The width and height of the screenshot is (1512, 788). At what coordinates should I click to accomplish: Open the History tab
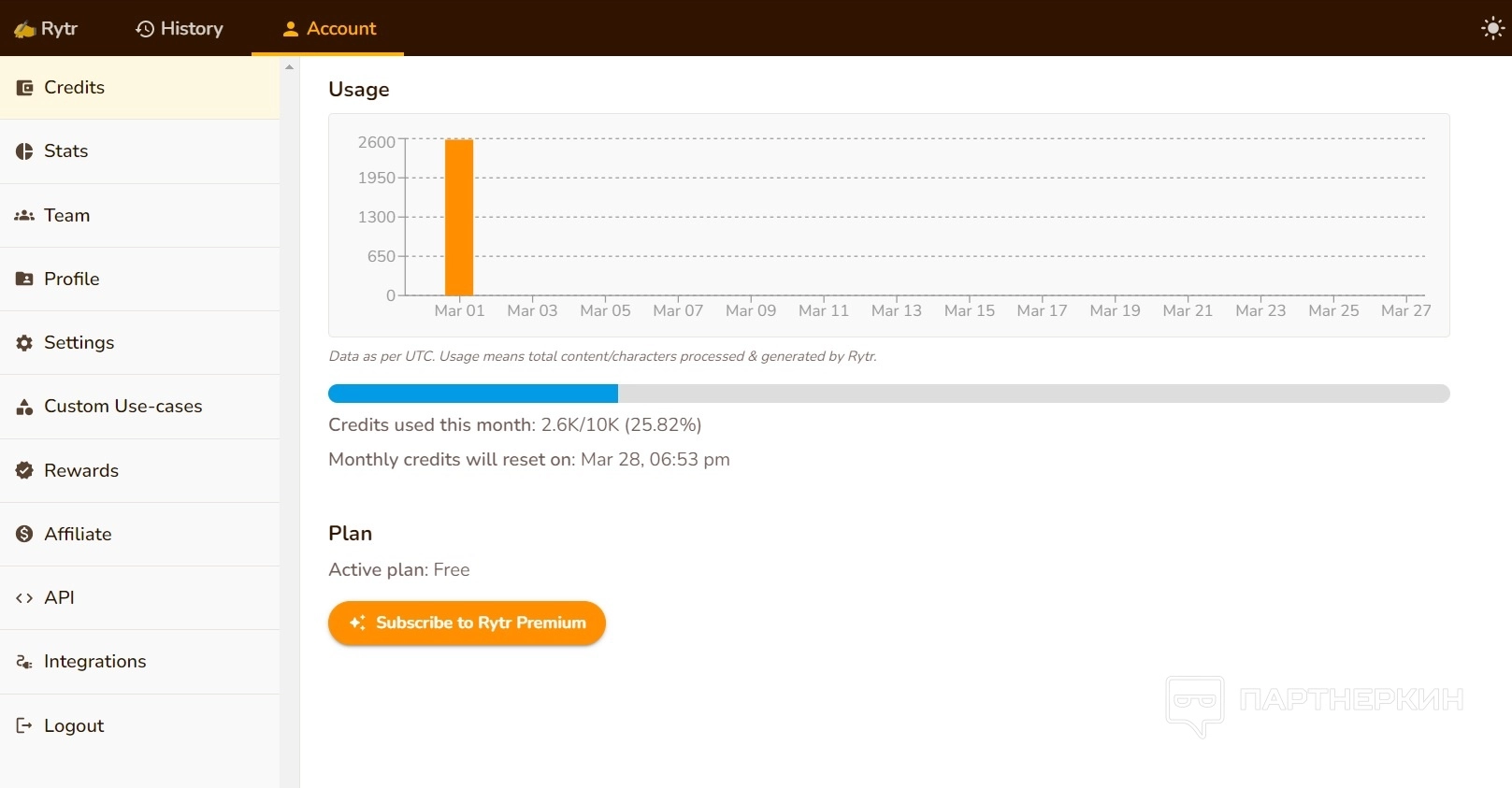pos(180,28)
